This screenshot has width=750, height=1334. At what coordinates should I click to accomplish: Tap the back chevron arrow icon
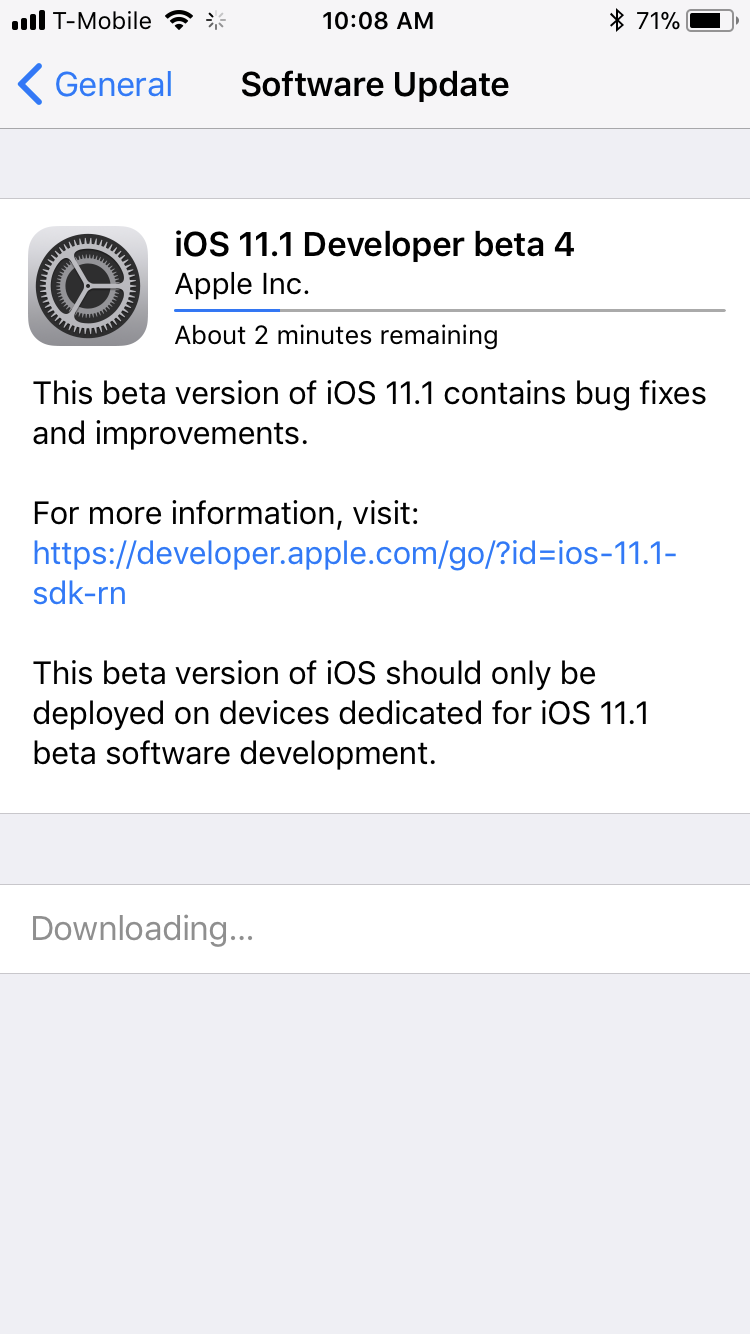[30, 85]
